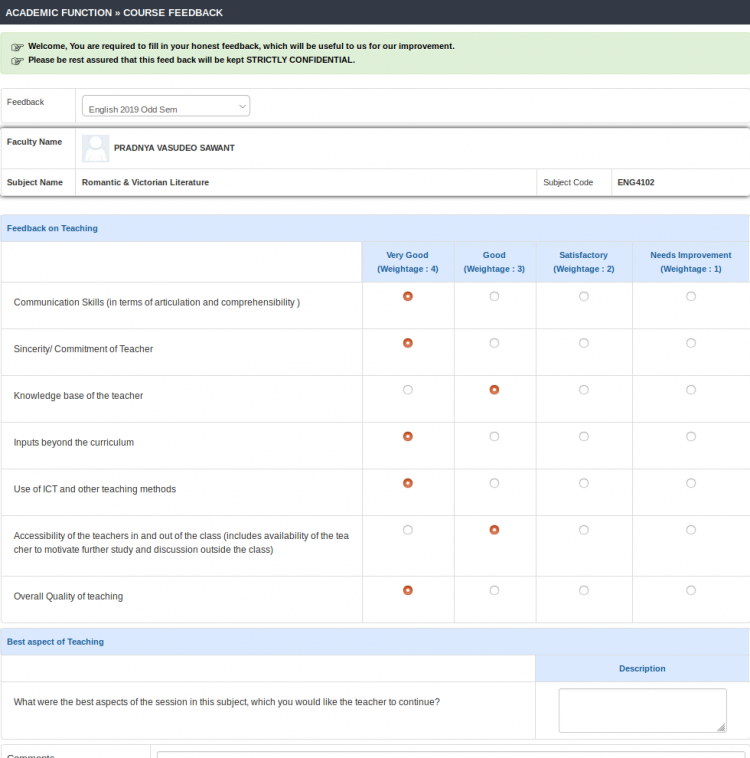Image resolution: width=750 pixels, height=758 pixels.
Task: Click the Faculty Name label
Action: [x=34, y=142]
